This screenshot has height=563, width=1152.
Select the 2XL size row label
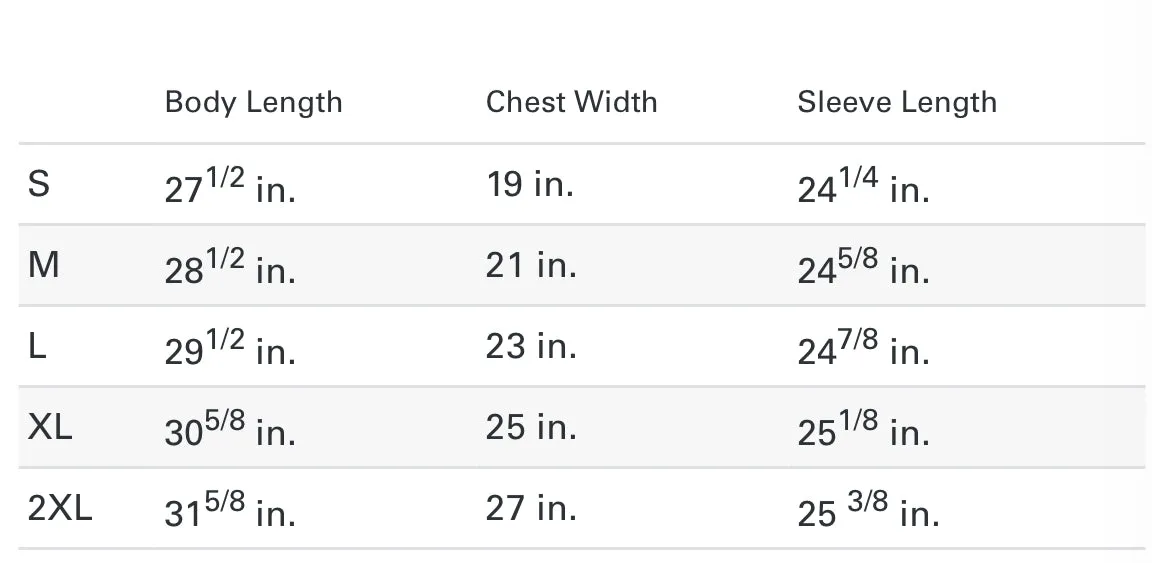pos(60,508)
